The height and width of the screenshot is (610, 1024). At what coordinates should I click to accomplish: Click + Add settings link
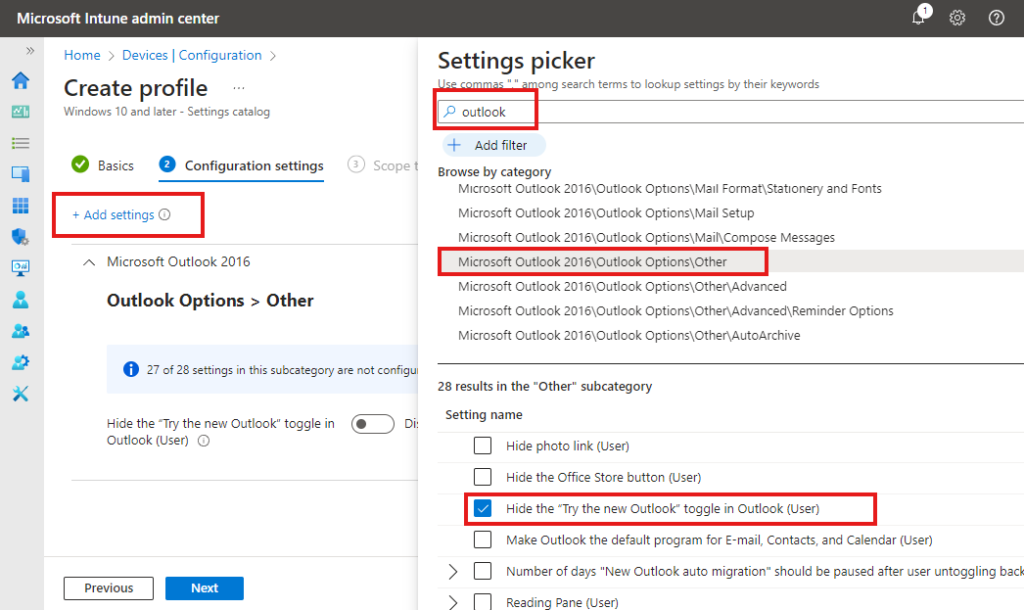(112, 214)
